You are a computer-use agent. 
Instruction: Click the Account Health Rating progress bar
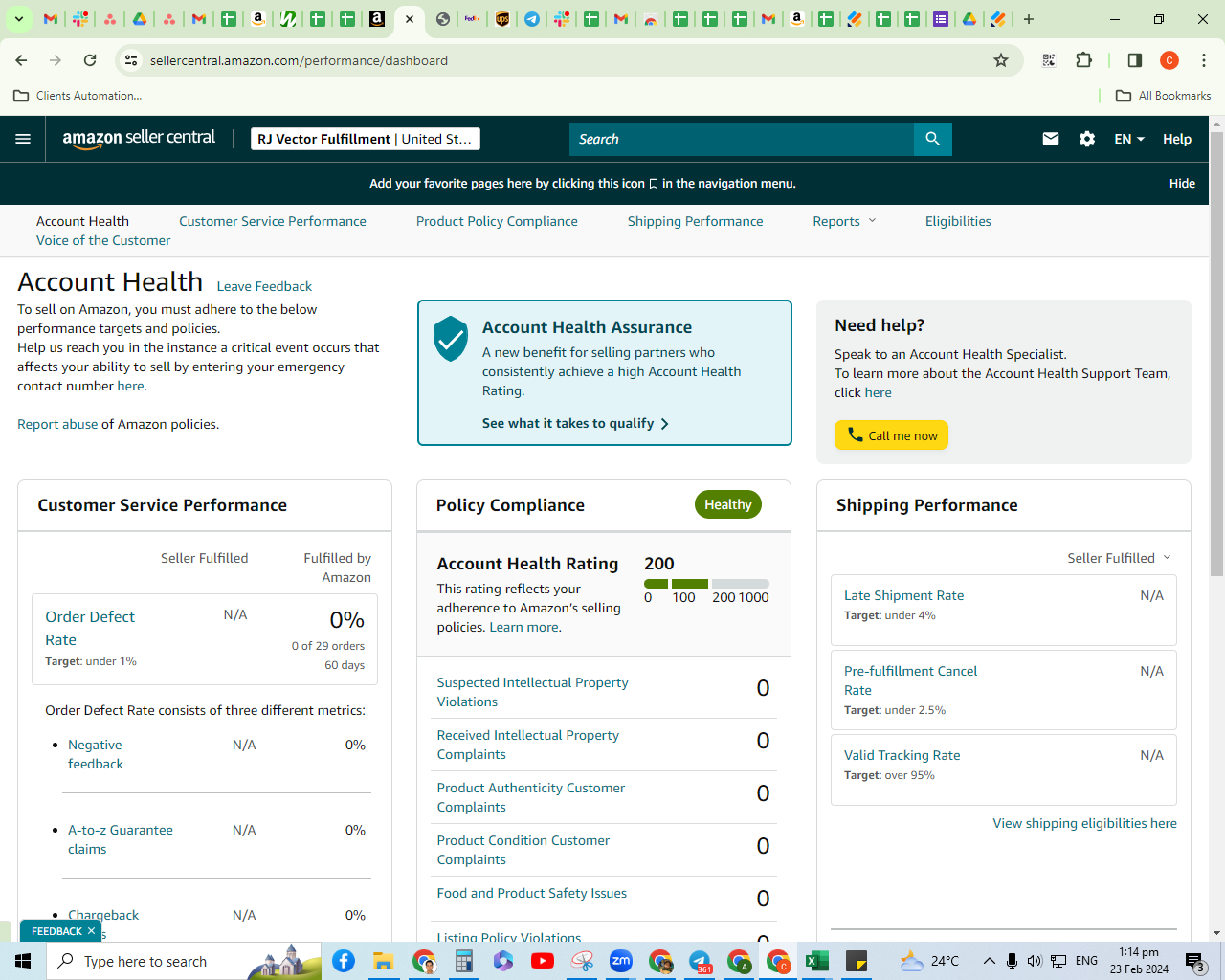coord(706,584)
